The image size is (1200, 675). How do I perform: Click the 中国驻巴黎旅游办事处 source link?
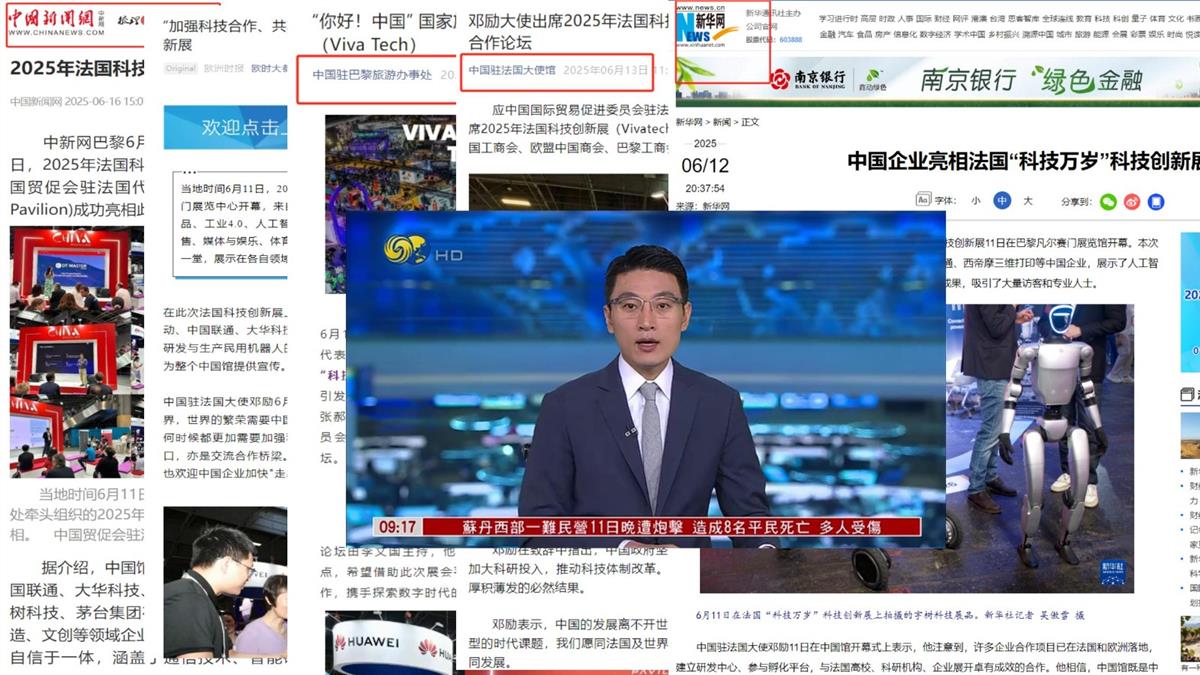coord(372,72)
